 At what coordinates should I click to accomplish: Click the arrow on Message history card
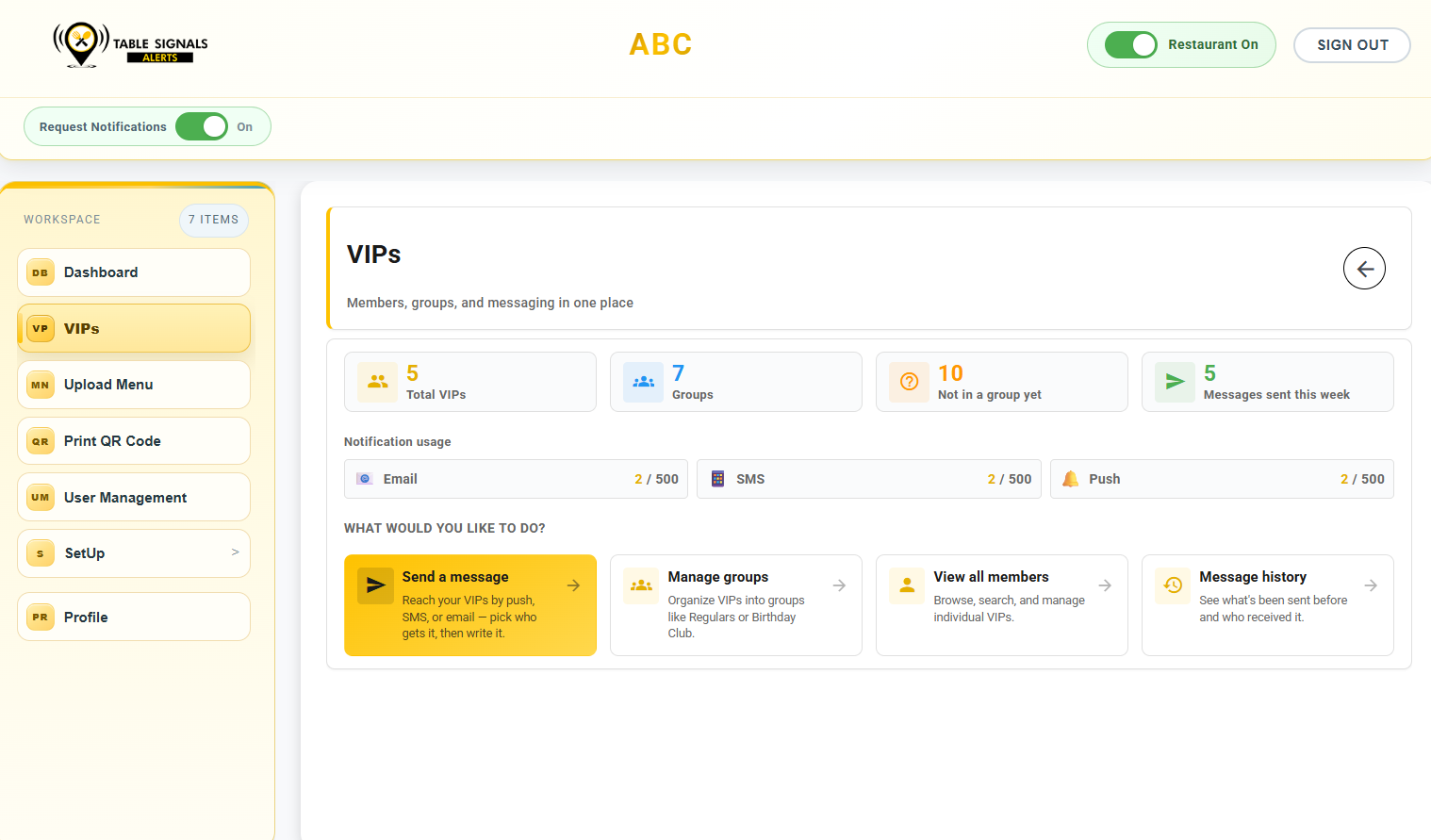tap(1371, 585)
